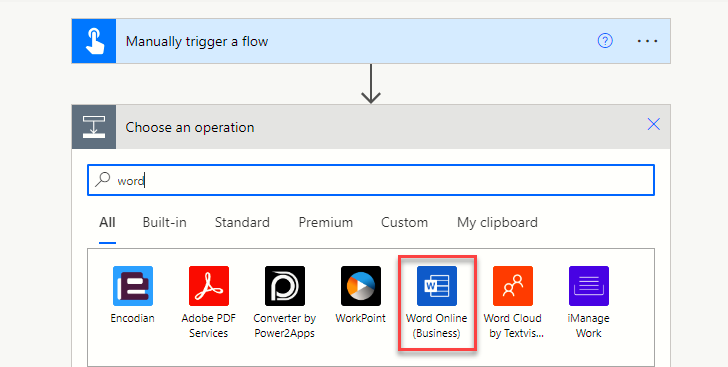Click the Converter by Power2Apps label
Screen dimensions: 728x367
(x=285, y=326)
